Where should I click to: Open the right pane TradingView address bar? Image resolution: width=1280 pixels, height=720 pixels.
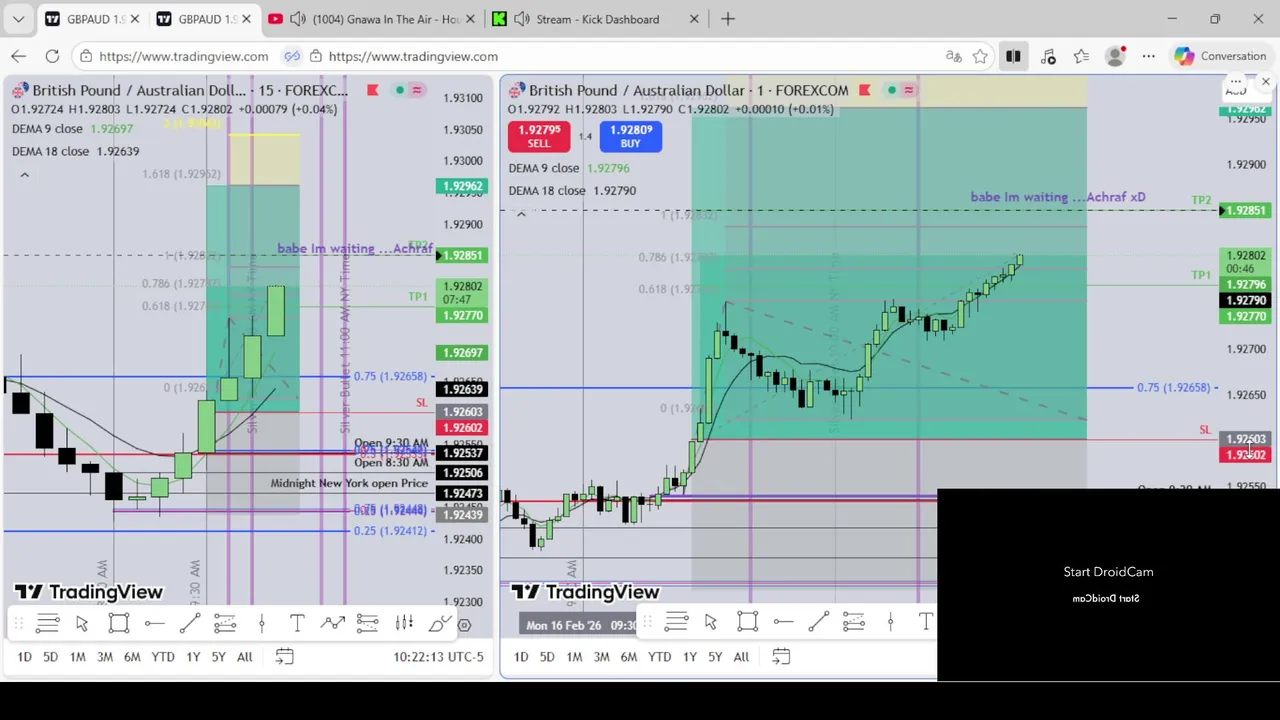(413, 56)
